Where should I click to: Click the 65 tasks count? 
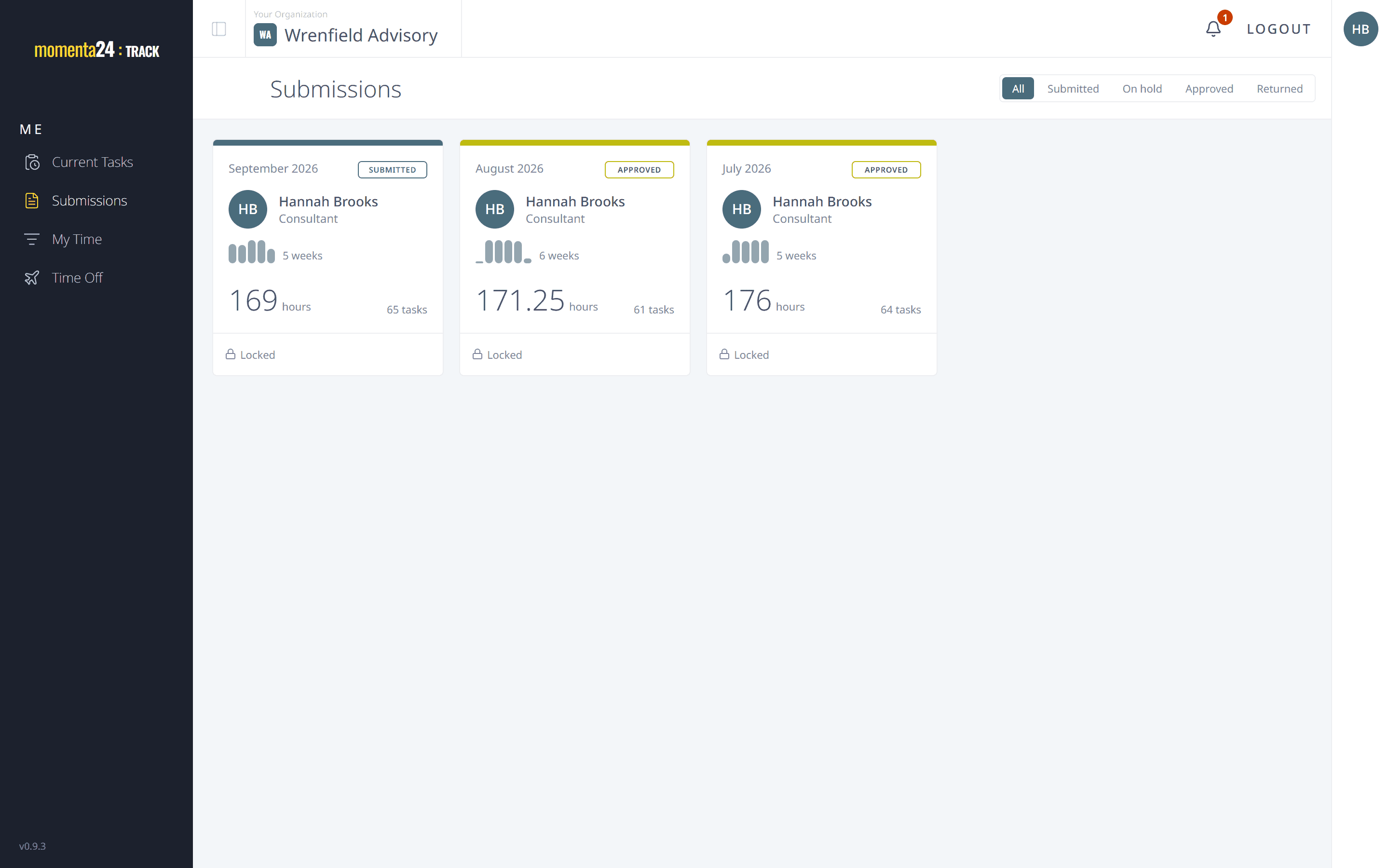pyautogui.click(x=407, y=310)
